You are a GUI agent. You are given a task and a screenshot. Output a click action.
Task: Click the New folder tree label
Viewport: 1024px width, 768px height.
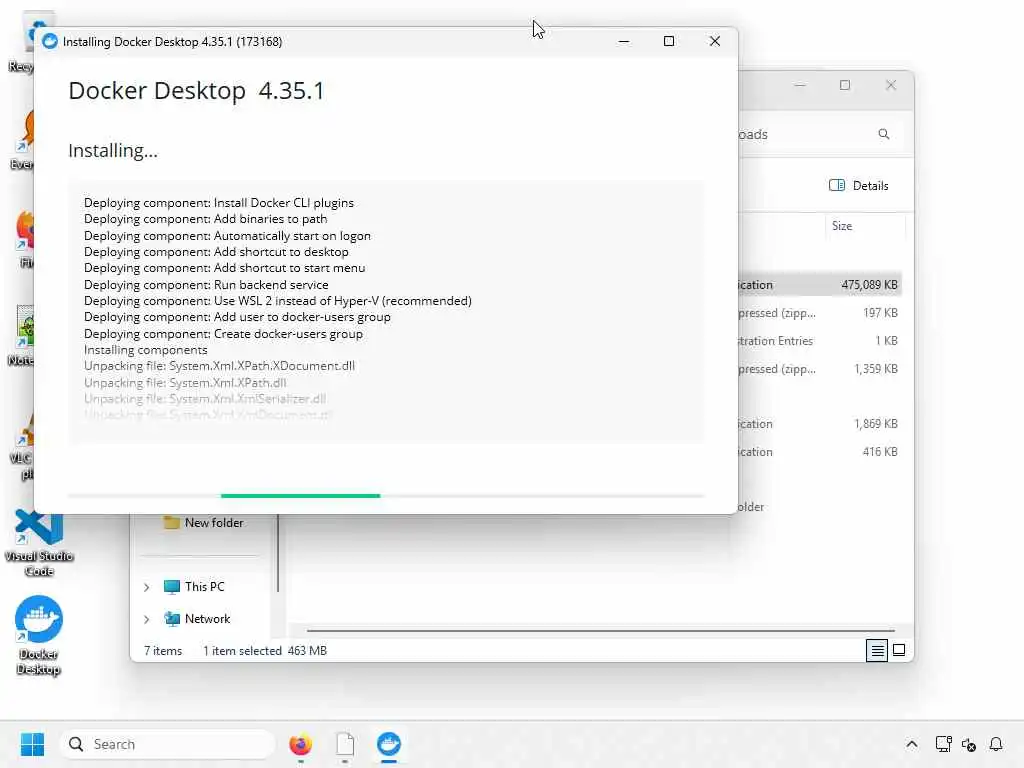tap(214, 522)
